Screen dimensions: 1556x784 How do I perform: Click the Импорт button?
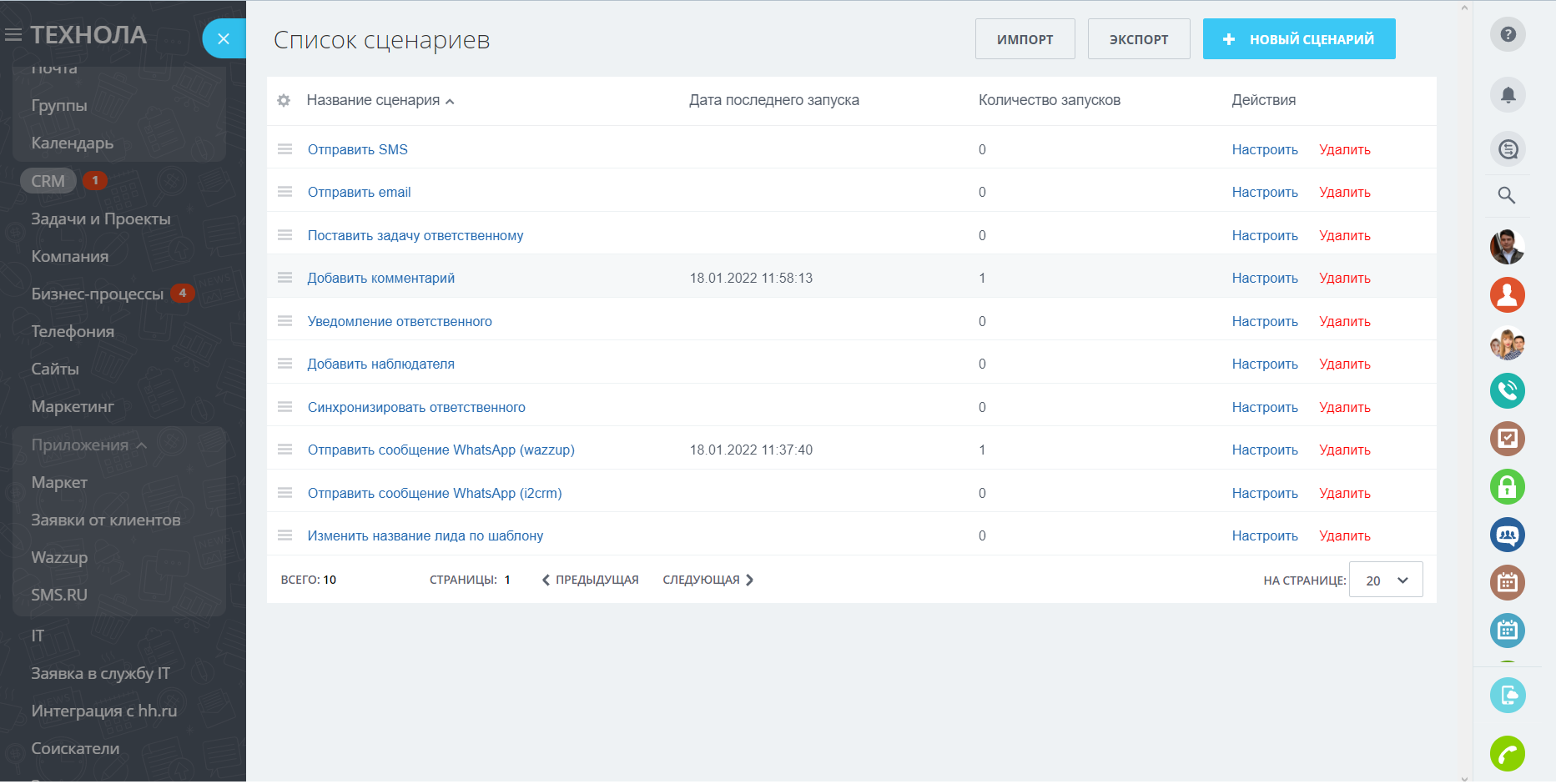point(1025,39)
